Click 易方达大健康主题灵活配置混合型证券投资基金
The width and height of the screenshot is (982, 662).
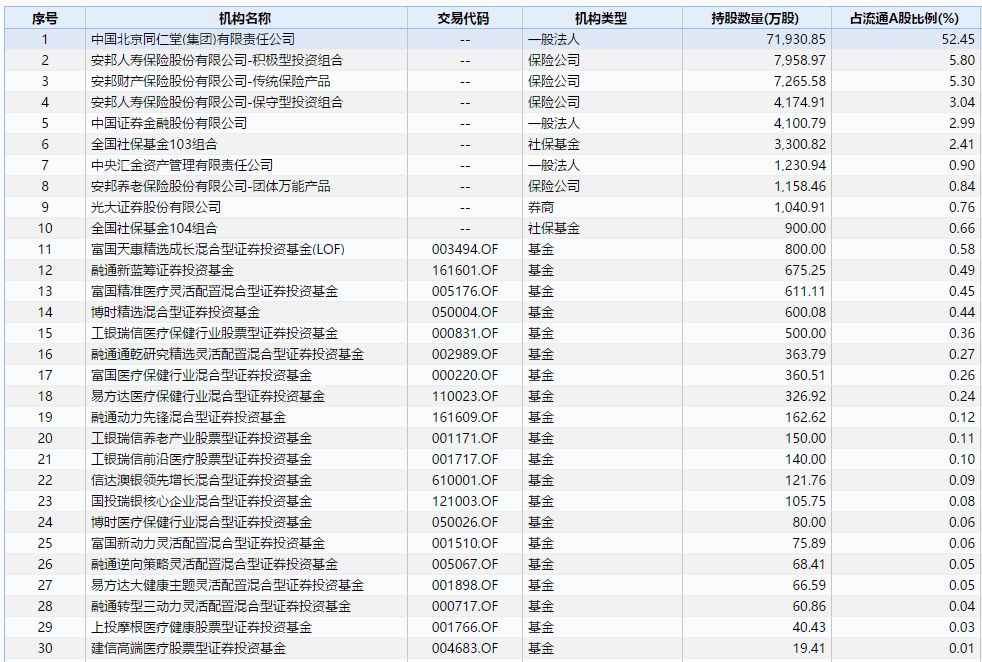[227, 585]
